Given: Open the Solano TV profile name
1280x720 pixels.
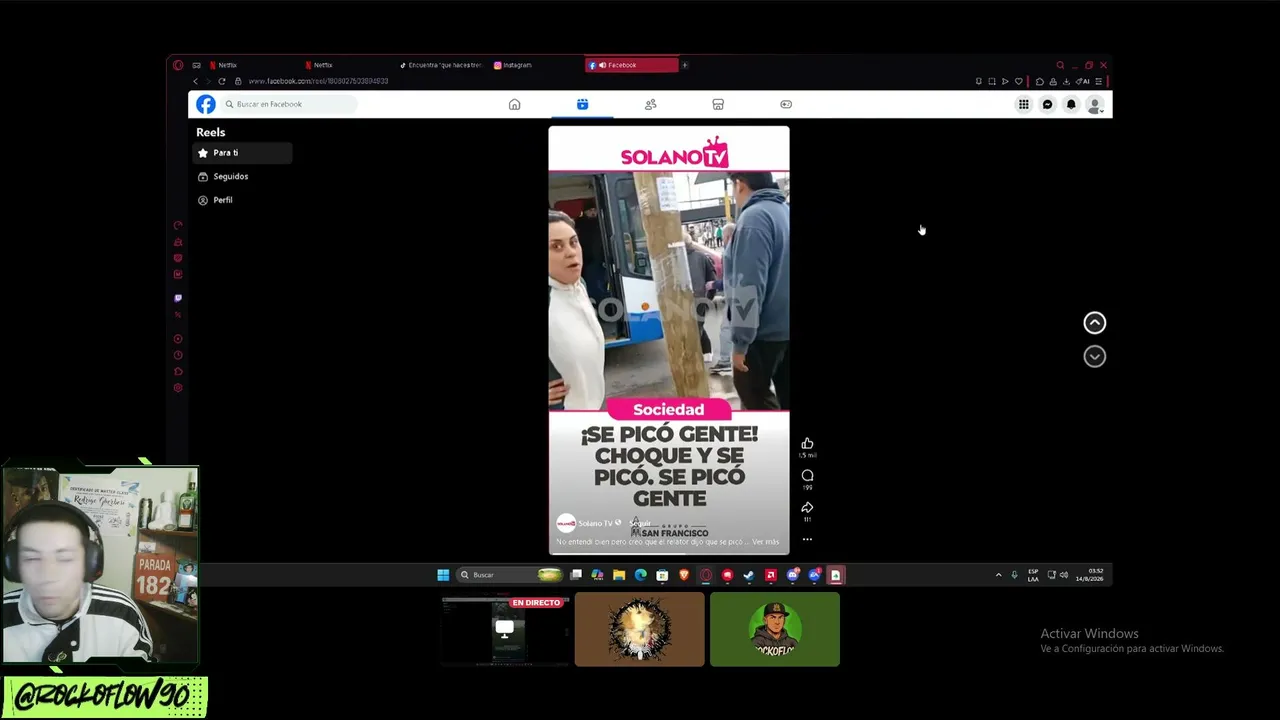Looking at the screenshot, I should pyautogui.click(x=596, y=523).
